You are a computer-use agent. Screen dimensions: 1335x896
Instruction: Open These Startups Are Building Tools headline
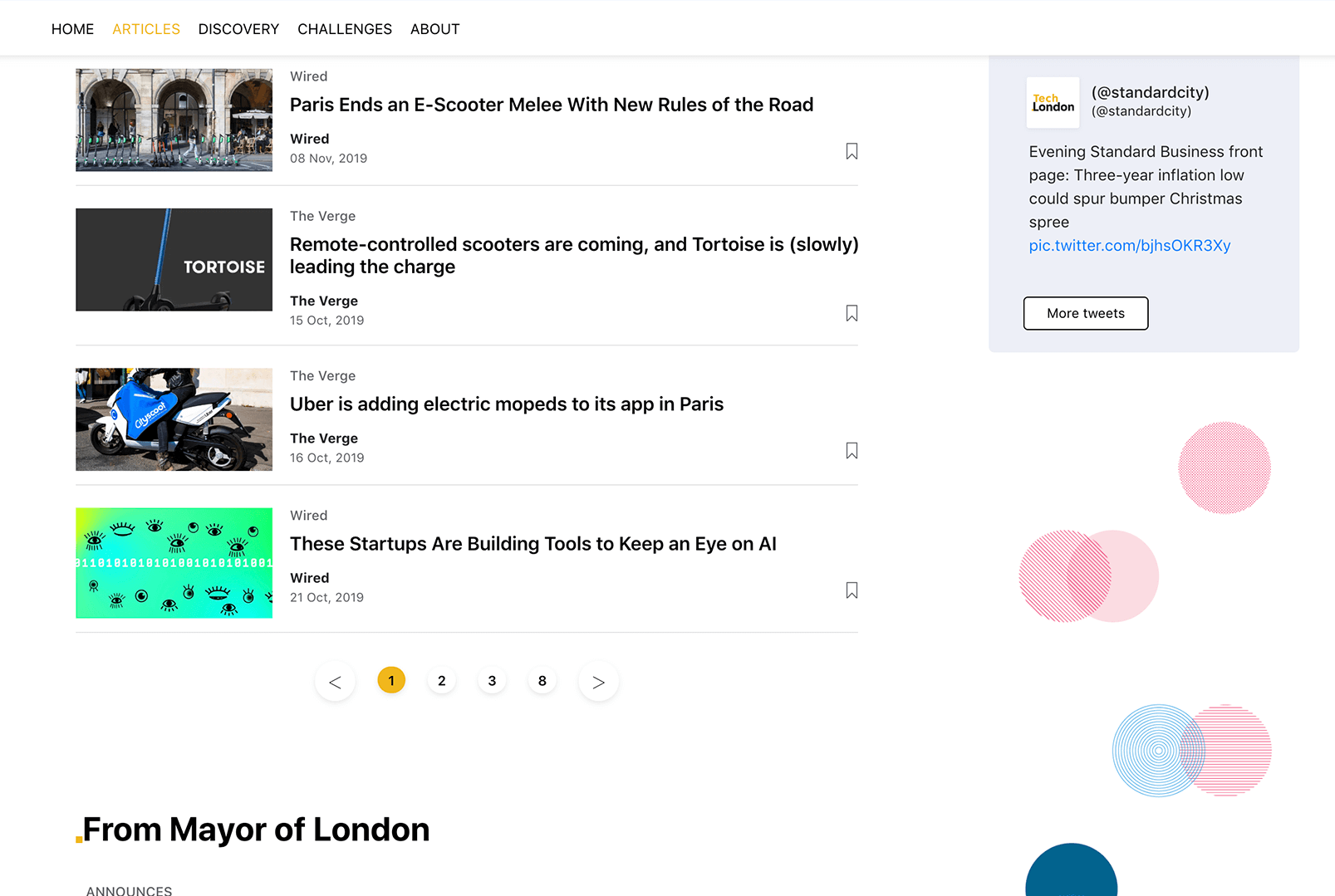[533, 544]
